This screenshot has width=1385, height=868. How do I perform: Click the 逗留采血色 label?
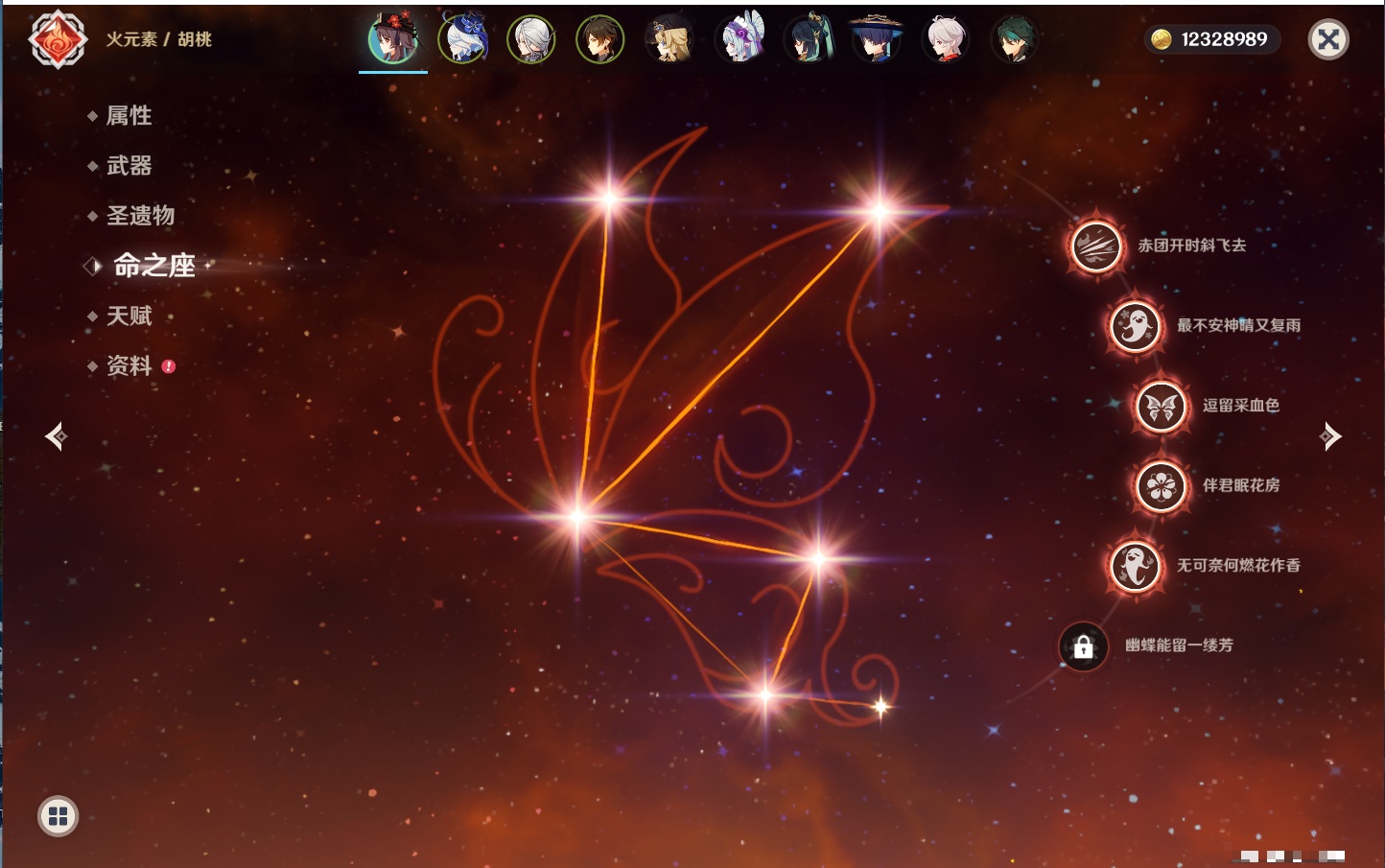pyautogui.click(x=1241, y=406)
